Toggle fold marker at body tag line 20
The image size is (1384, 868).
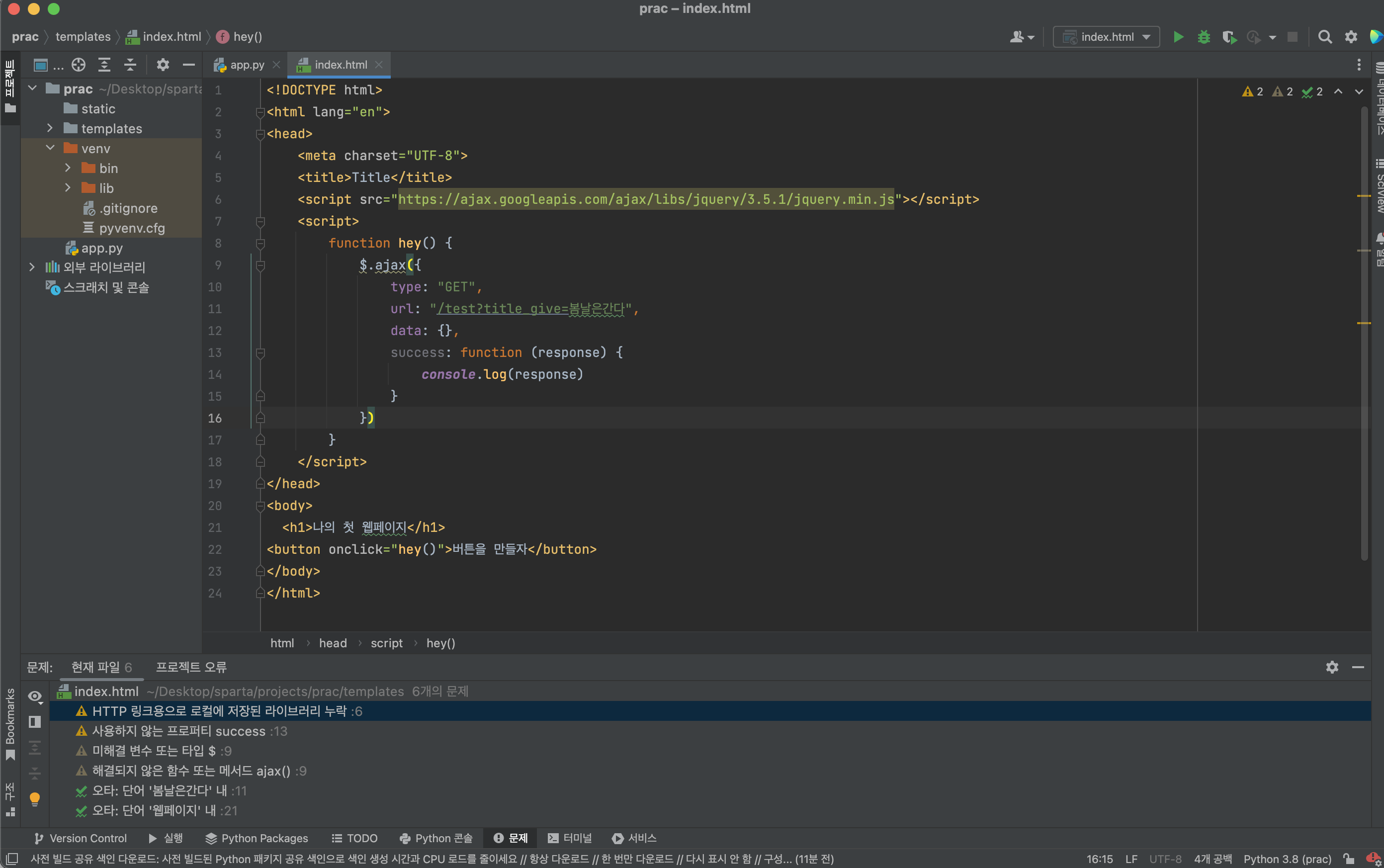click(x=260, y=506)
